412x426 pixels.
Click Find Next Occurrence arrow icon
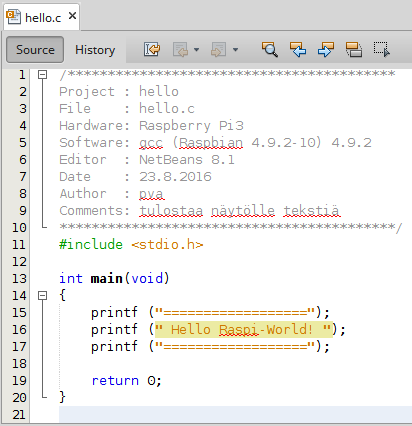tap(326, 50)
